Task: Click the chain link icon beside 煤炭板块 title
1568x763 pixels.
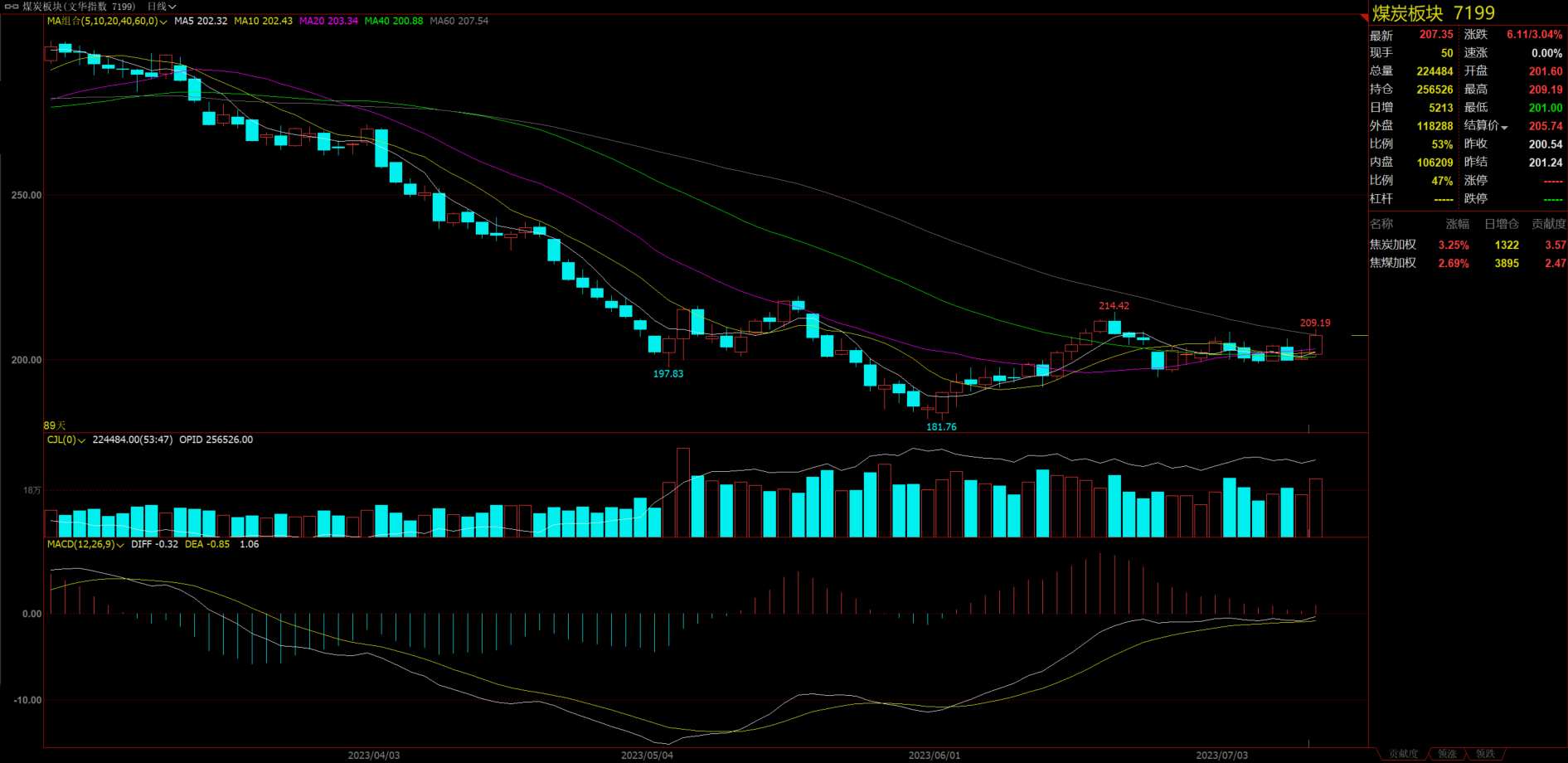Action: [12, 7]
